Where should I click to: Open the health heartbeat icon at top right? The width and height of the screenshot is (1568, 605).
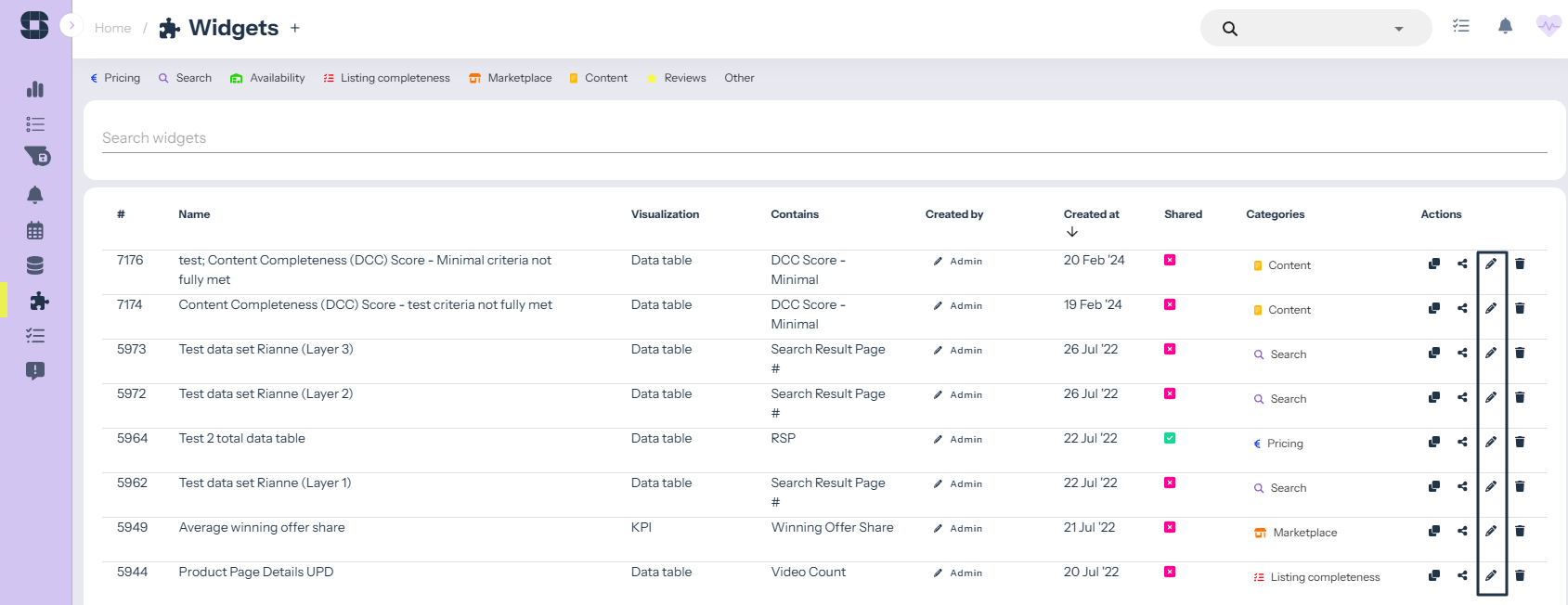point(1548,27)
